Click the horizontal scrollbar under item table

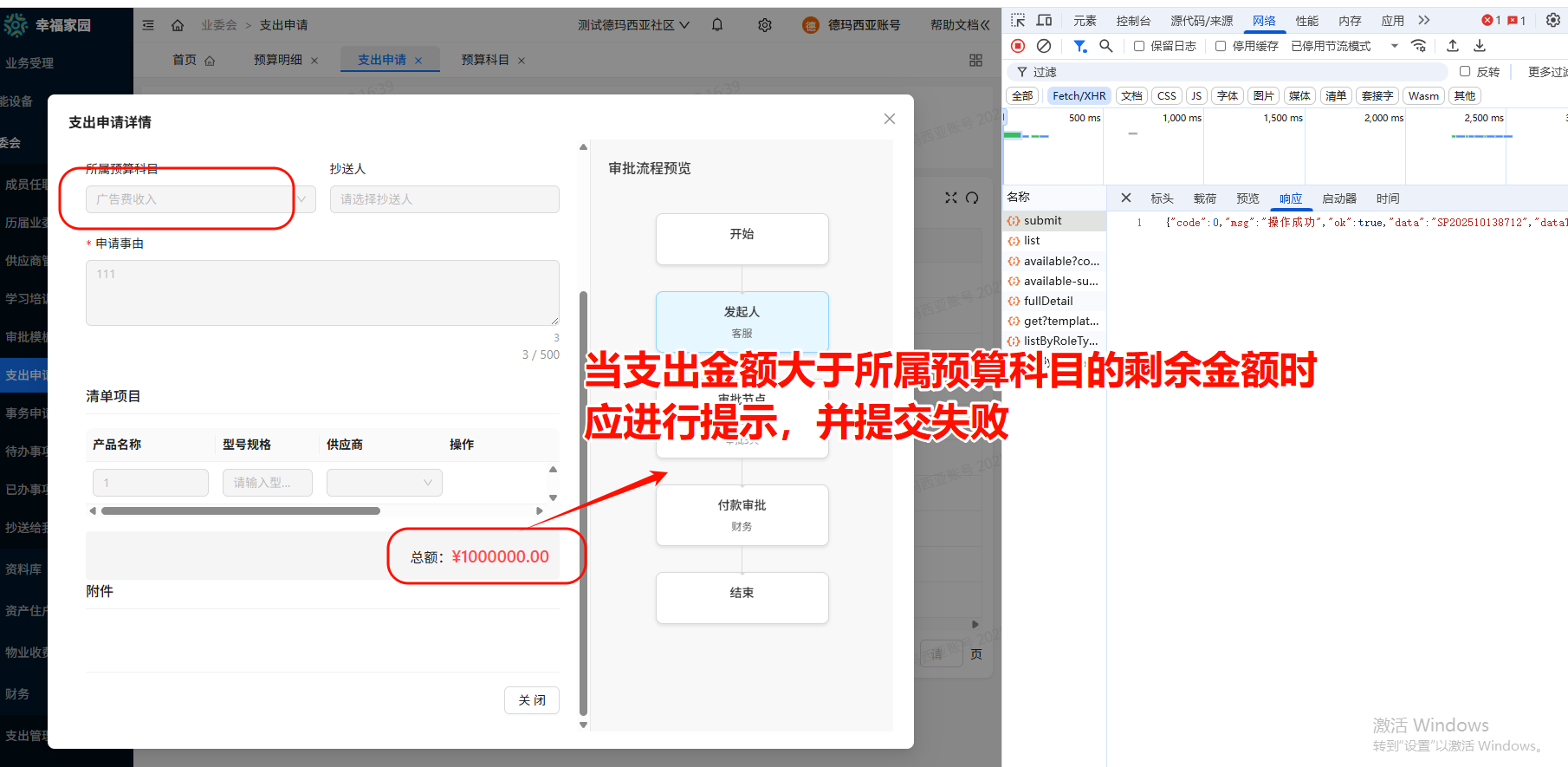coord(241,511)
